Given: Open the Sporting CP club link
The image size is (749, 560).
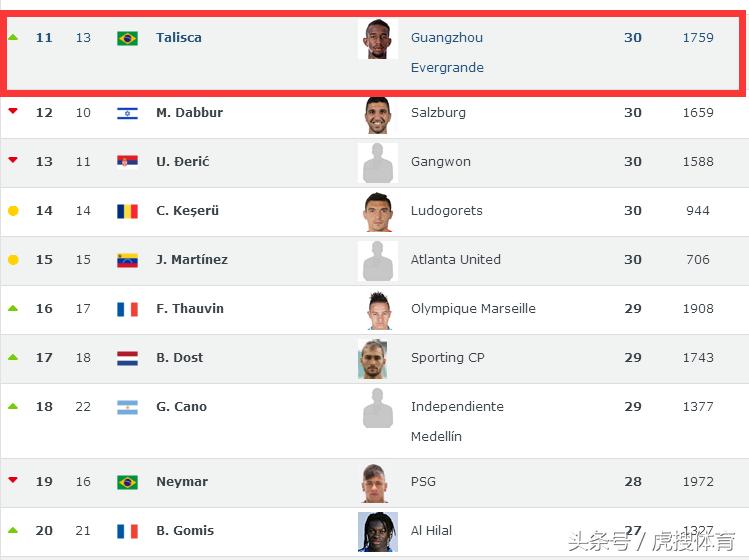Looking at the screenshot, I should [447, 358].
